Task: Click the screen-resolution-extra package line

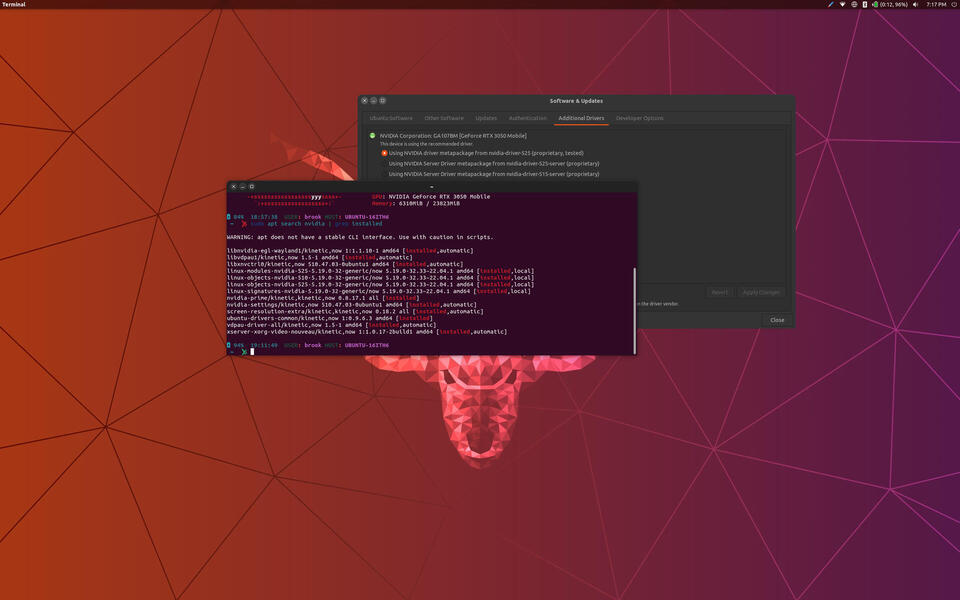Action: point(355,311)
